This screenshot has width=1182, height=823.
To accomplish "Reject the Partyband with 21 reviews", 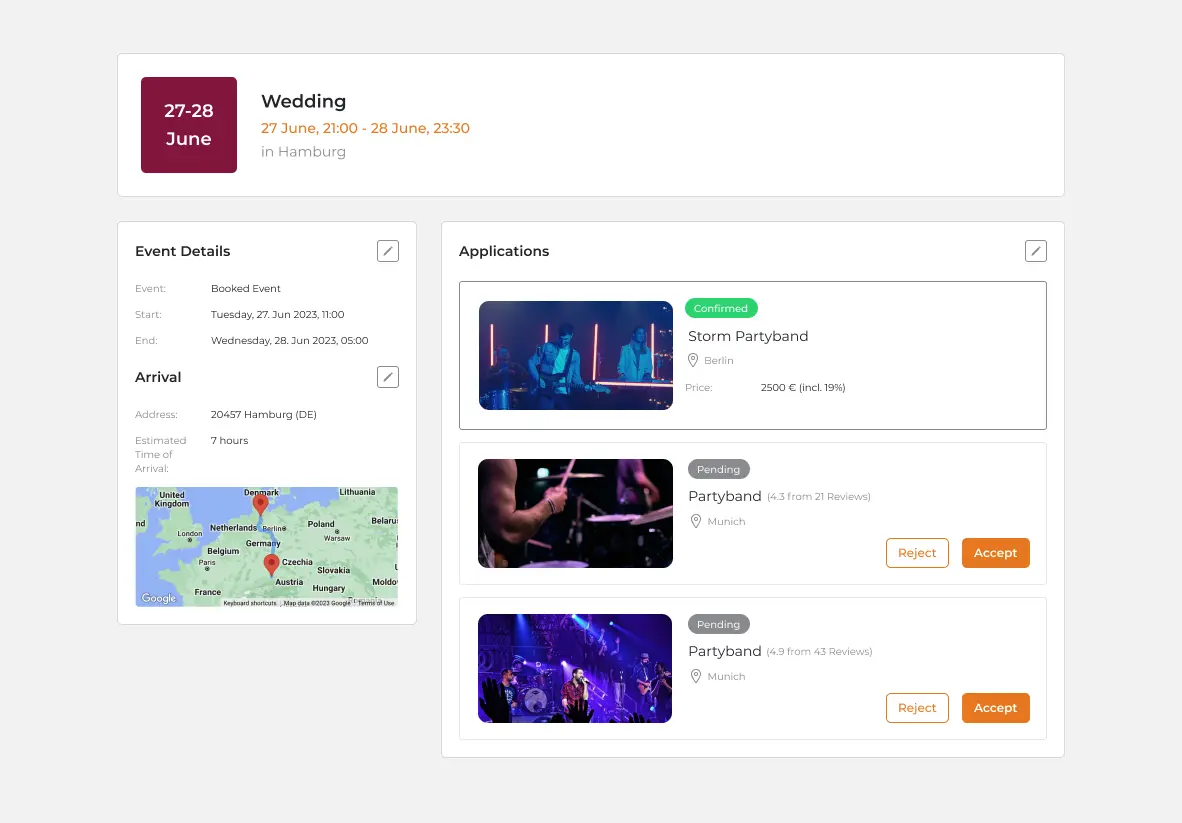I will (x=917, y=553).
